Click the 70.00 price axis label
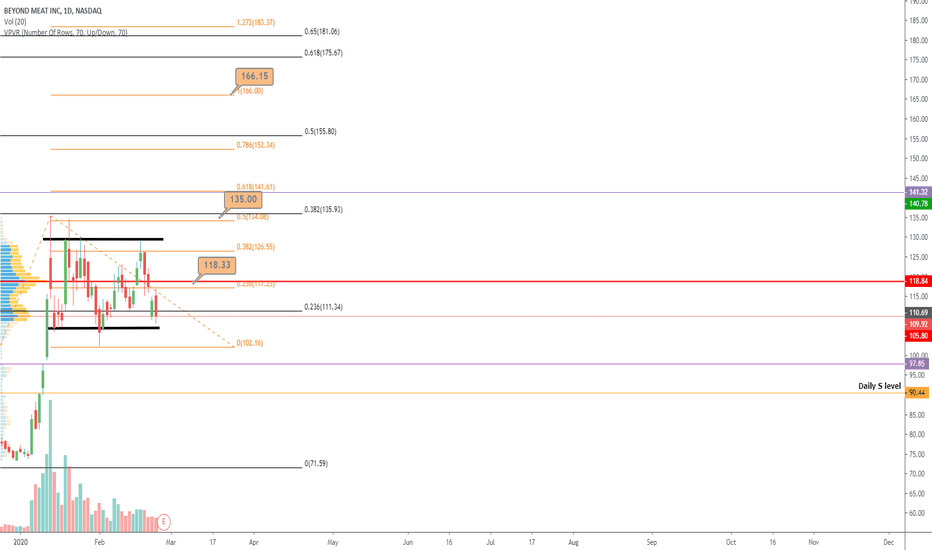The image size is (932, 550). (x=918, y=474)
